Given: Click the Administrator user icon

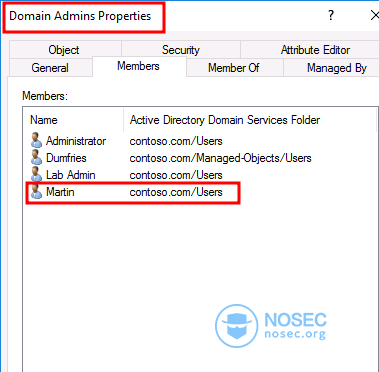Looking at the screenshot, I should pos(36,141).
